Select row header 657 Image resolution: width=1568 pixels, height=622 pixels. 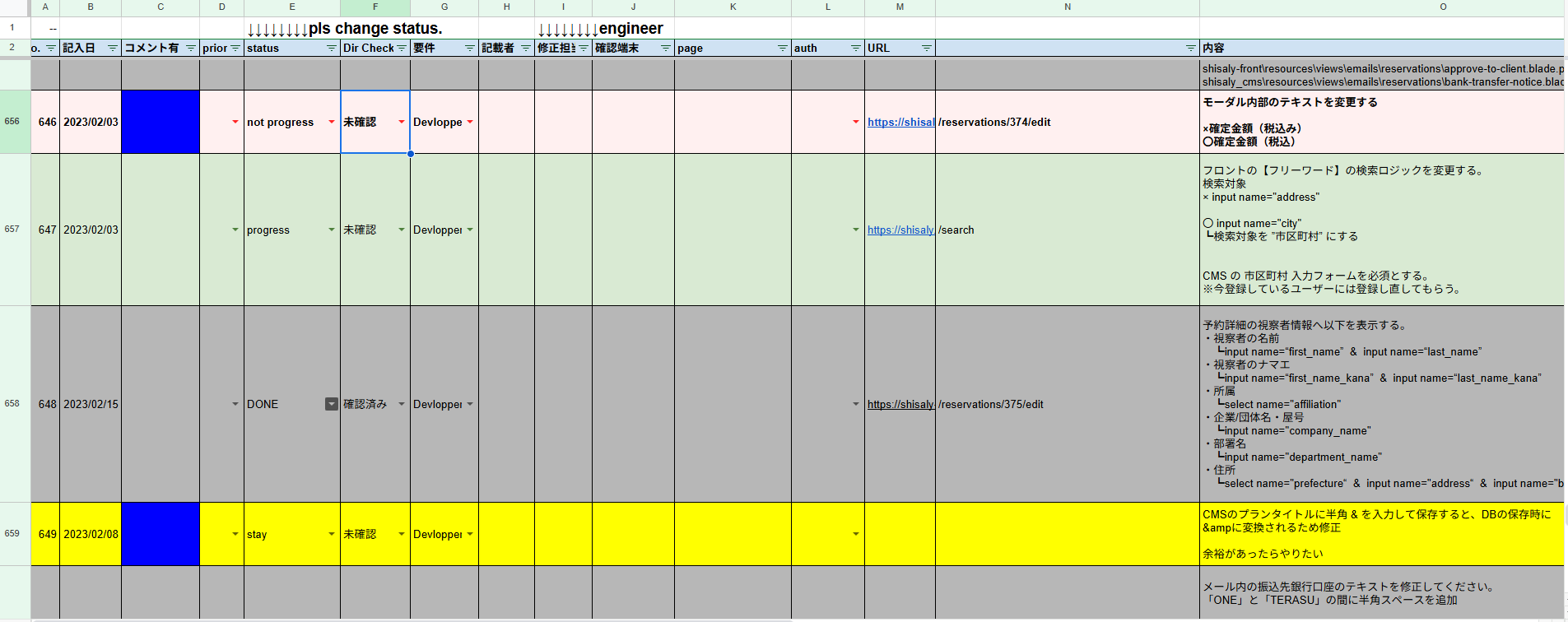[12, 230]
